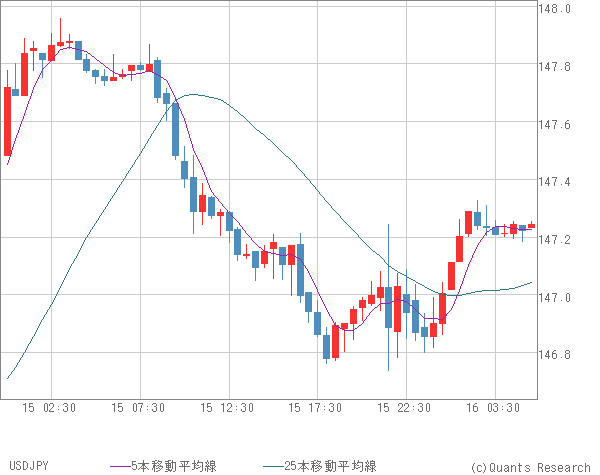
Task: Click the tall first red candlestick at chart start
Action: click(7, 121)
